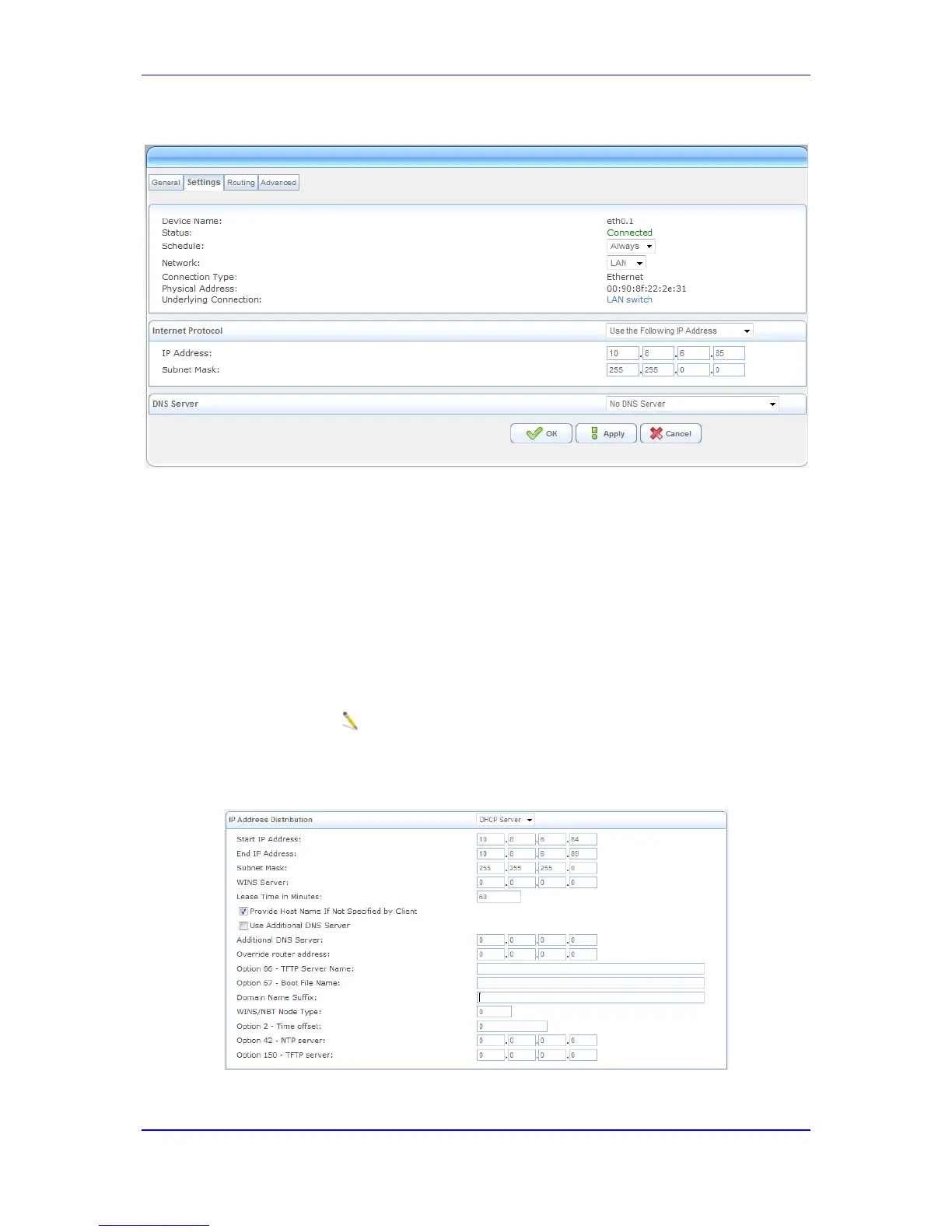Screen dimensions: 952x1232
Task: Click the last octet of IP Address (85)
Action: pos(729,353)
